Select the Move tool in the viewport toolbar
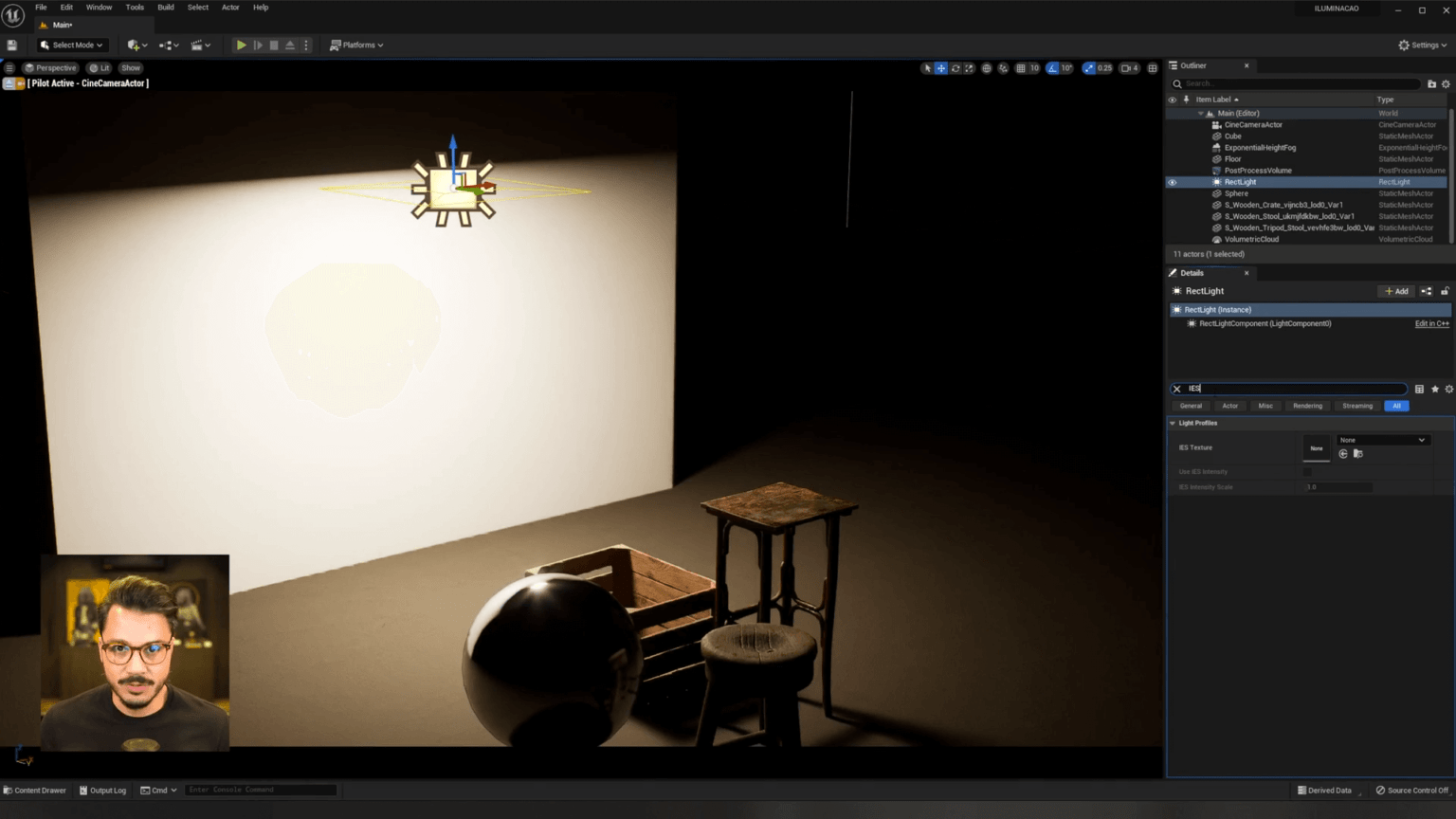Screen dimensions: 1456x819 [x=940, y=67]
